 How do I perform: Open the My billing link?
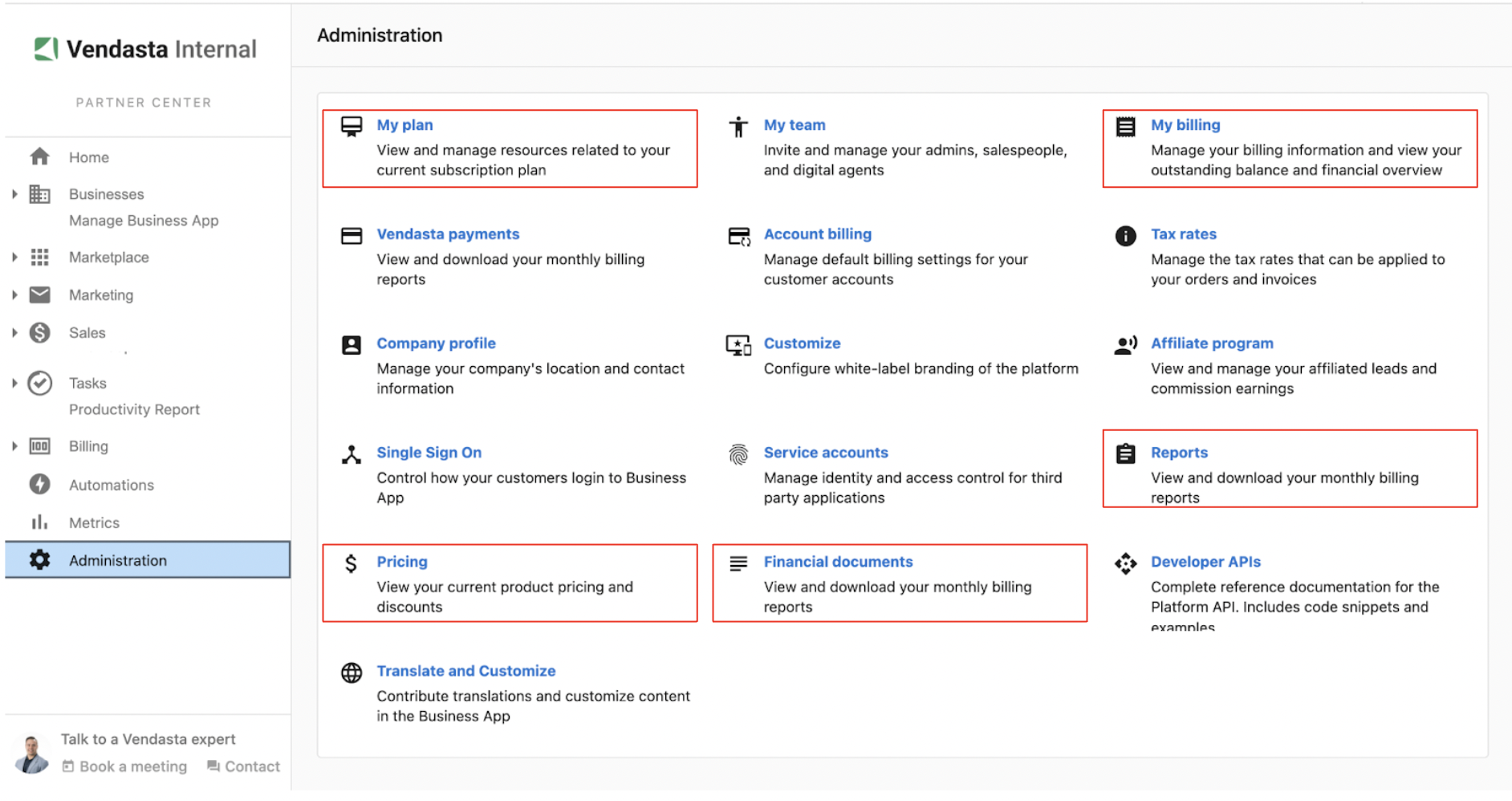[1185, 125]
